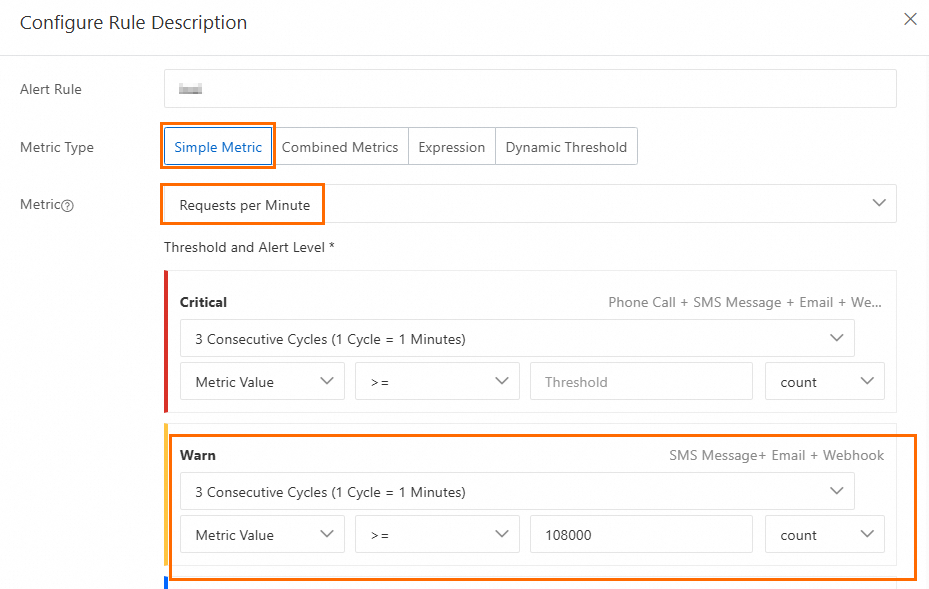This screenshot has height=589, width=929.
Task: Switch to the Combined Metrics tab
Action: click(340, 147)
